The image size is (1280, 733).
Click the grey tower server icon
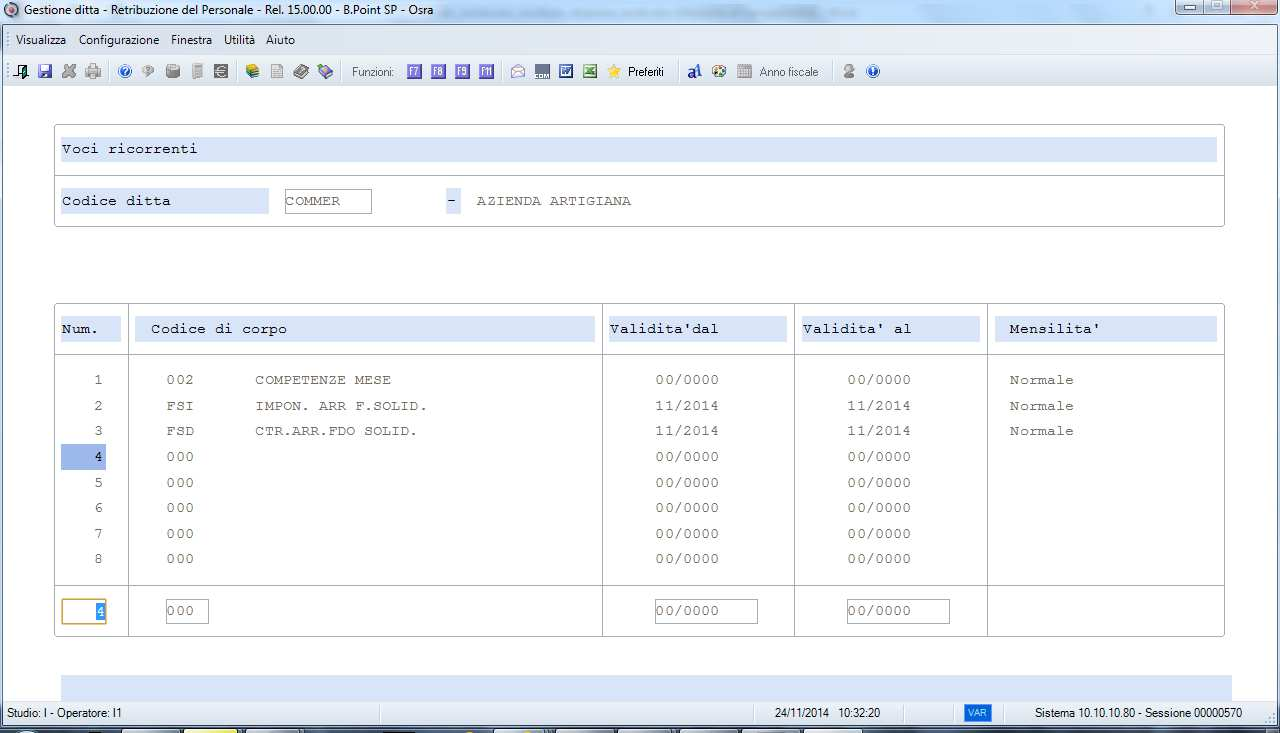[197, 72]
